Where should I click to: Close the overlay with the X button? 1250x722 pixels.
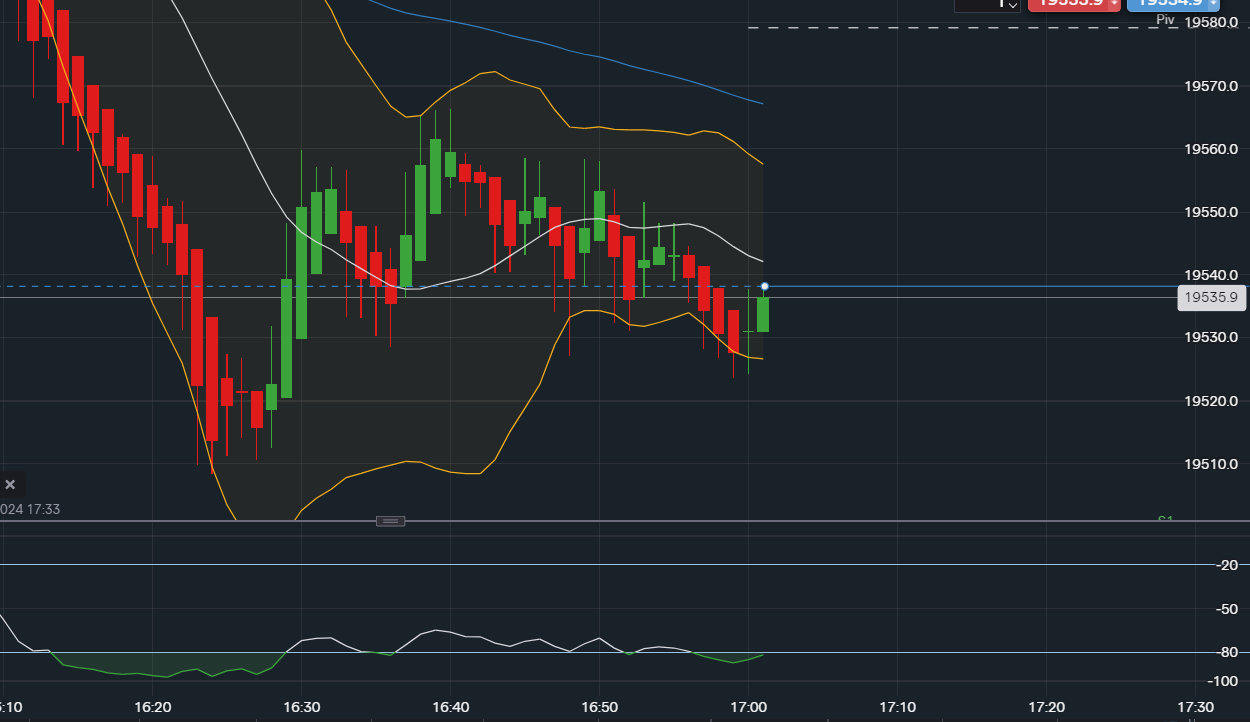10,485
